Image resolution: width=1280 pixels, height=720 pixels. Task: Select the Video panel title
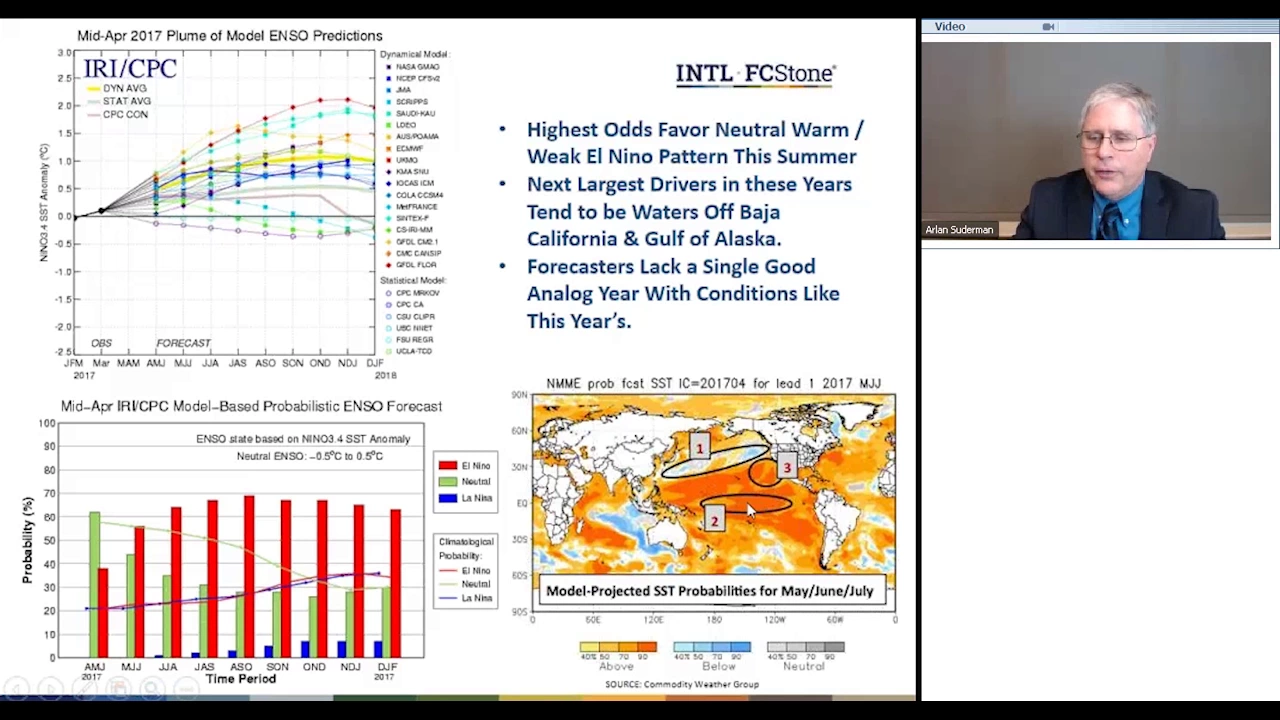pos(950,27)
